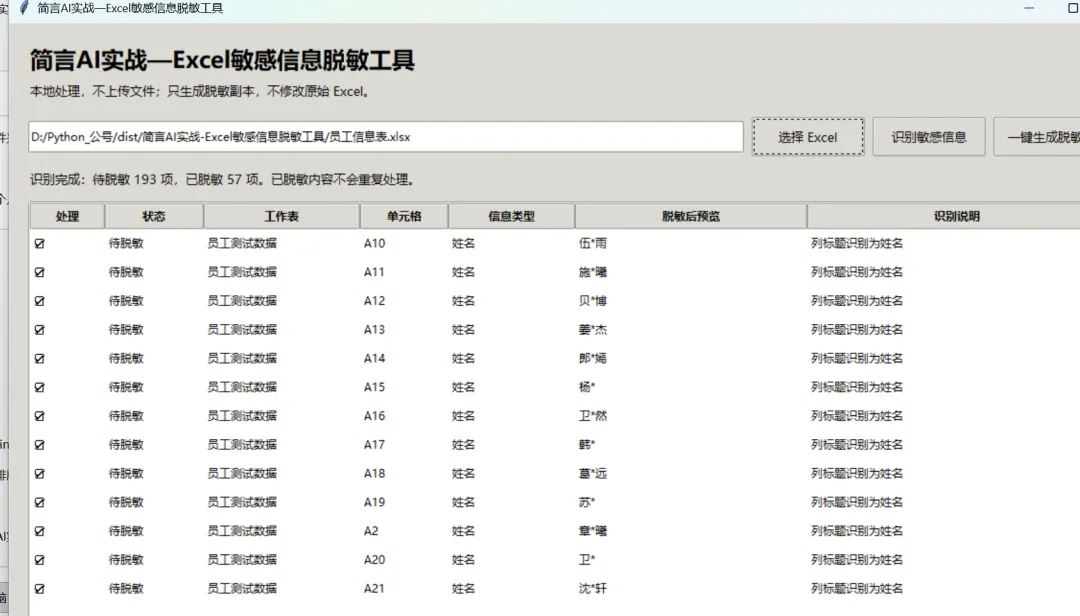Deselect the checkbox in row A14
1080x616 pixels.
tap(39, 358)
